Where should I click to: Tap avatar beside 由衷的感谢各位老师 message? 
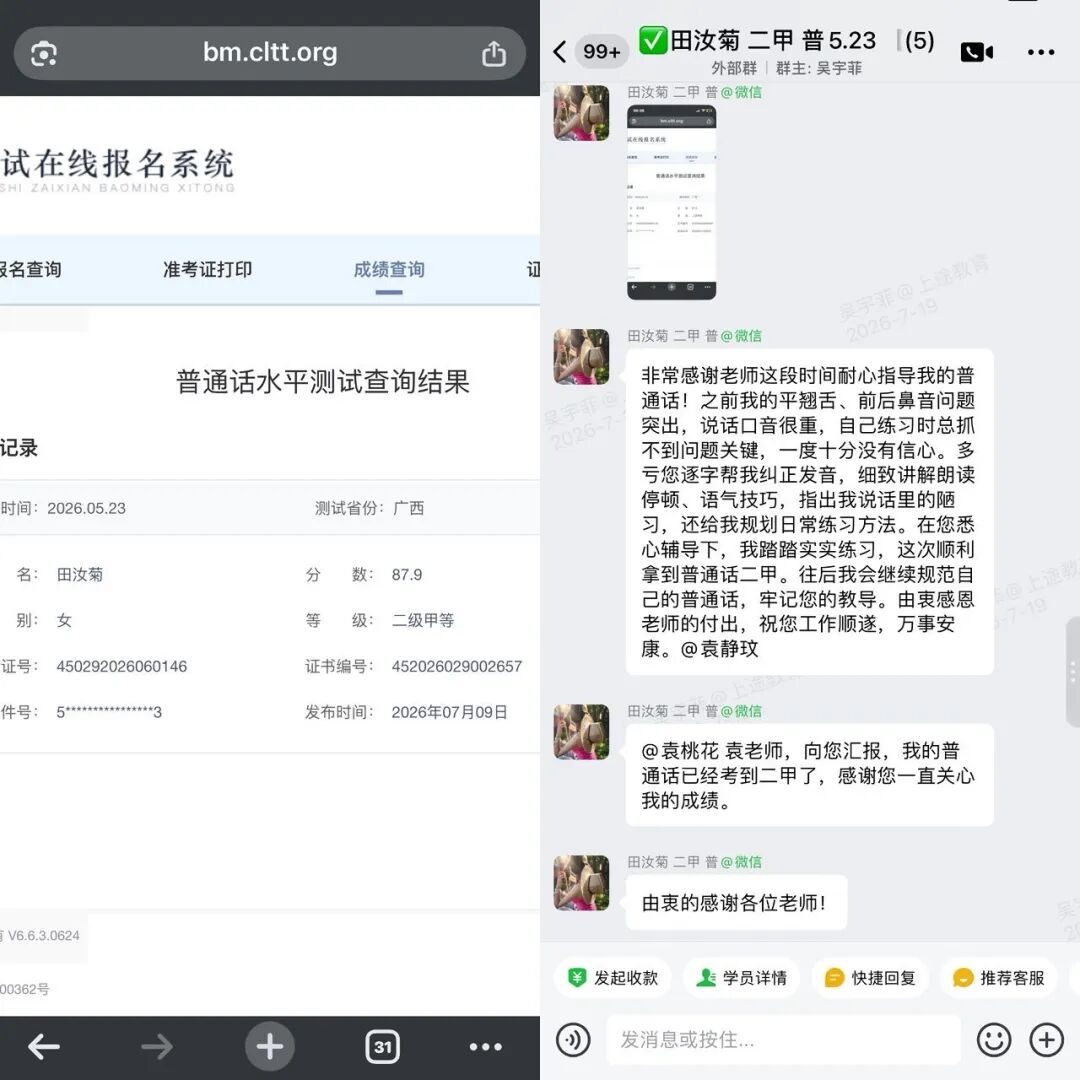581,883
